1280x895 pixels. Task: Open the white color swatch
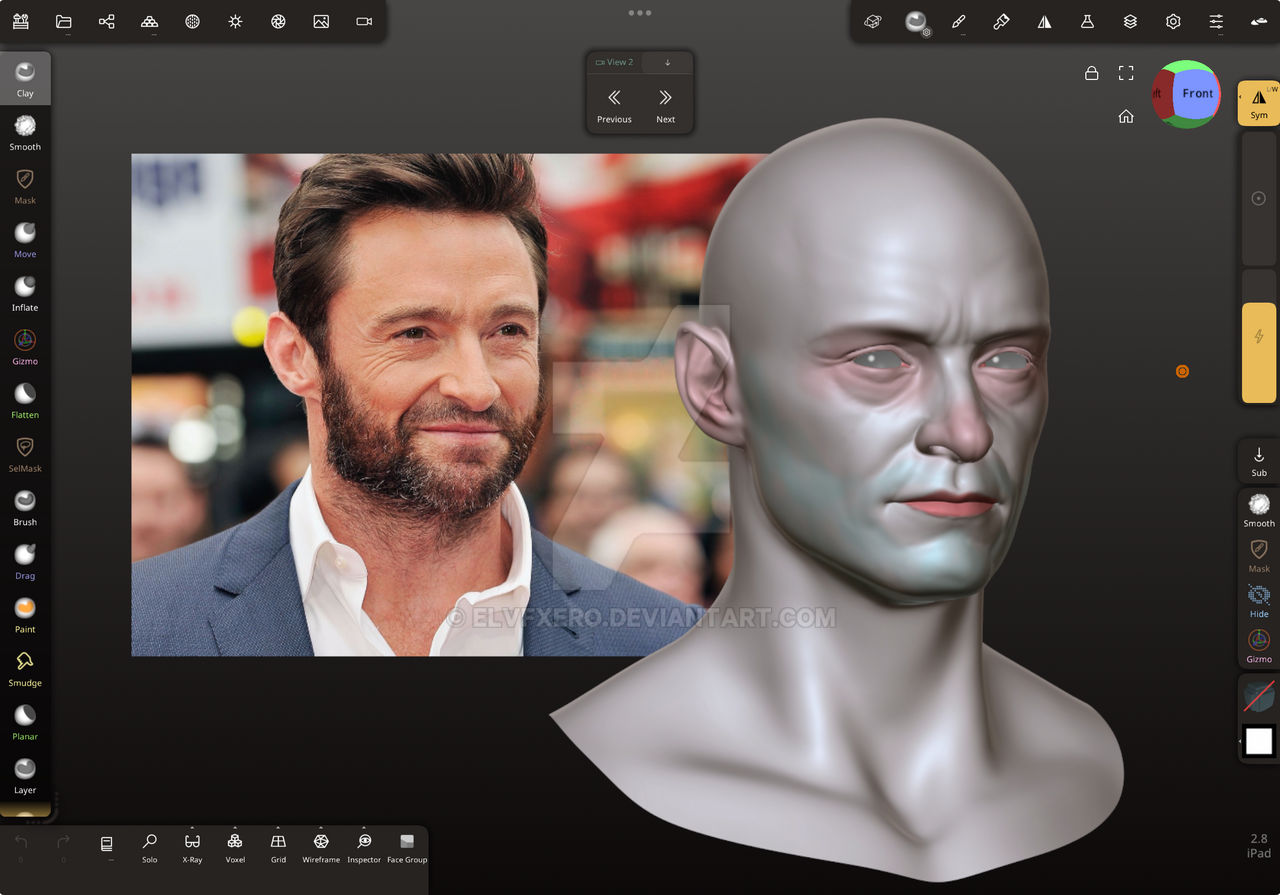pyautogui.click(x=1259, y=741)
